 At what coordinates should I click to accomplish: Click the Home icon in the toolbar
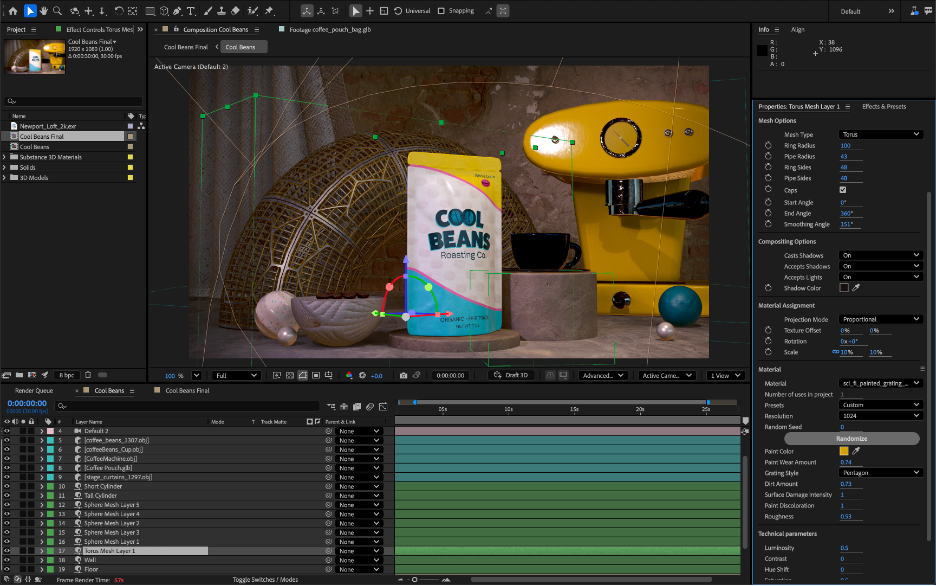click(x=13, y=11)
